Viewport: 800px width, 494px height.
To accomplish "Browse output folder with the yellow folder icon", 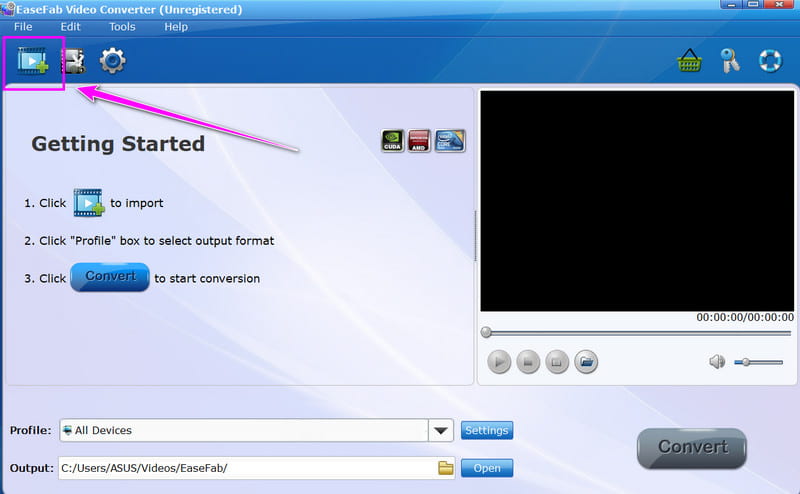I will [x=445, y=468].
